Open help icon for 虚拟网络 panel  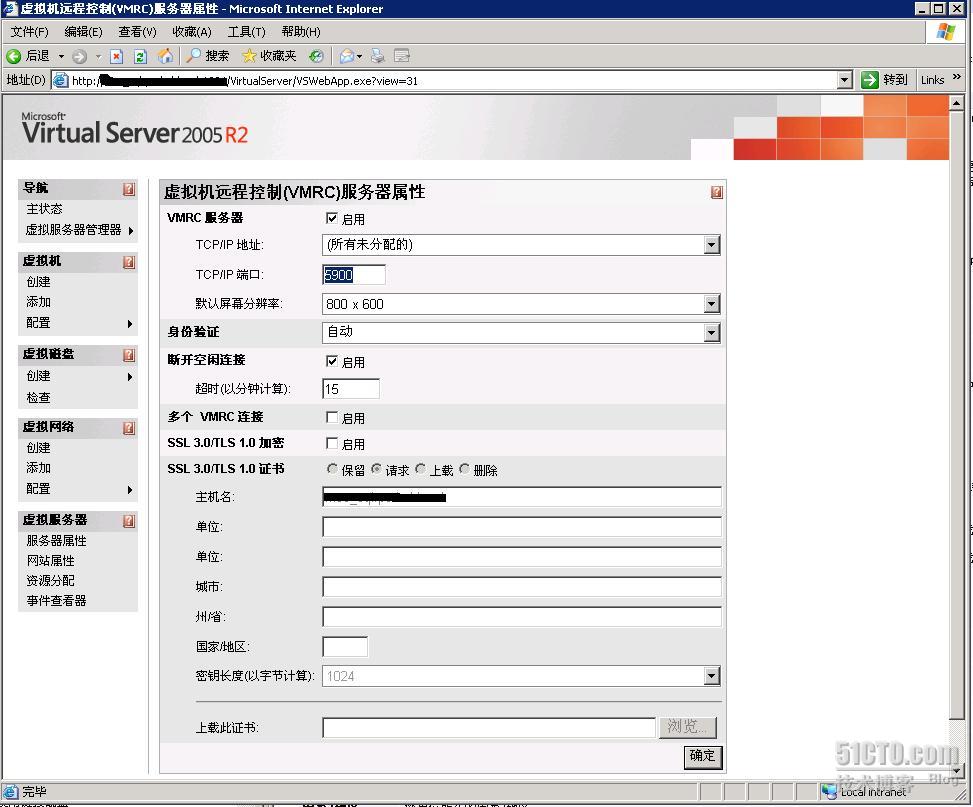128,428
